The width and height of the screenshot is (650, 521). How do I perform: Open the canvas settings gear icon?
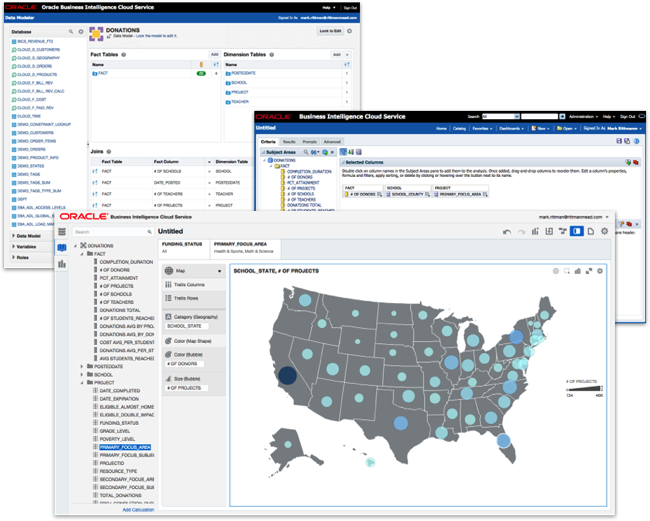coord(604,231)
